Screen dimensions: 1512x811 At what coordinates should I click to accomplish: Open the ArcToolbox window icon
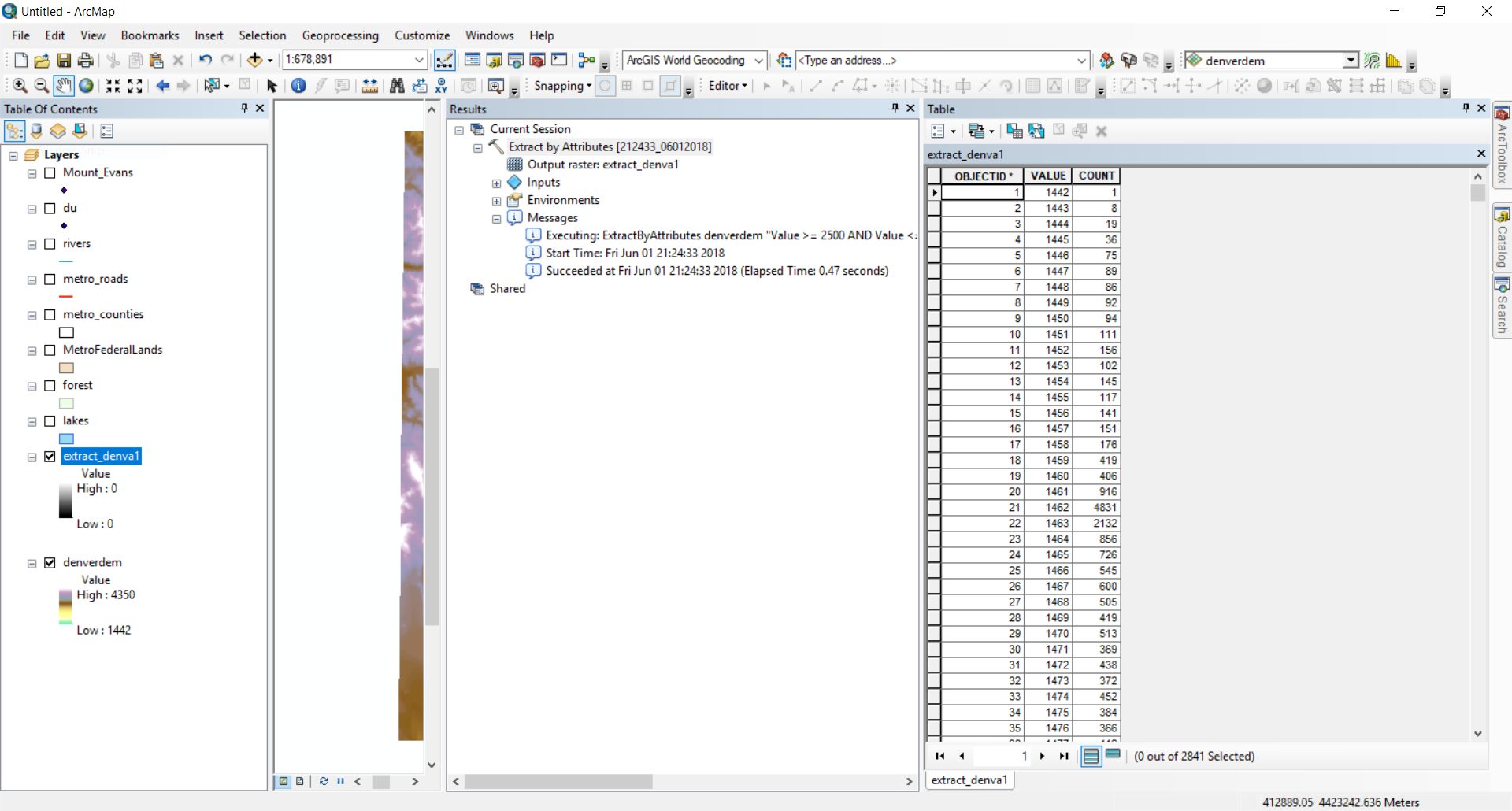point(538,60)
